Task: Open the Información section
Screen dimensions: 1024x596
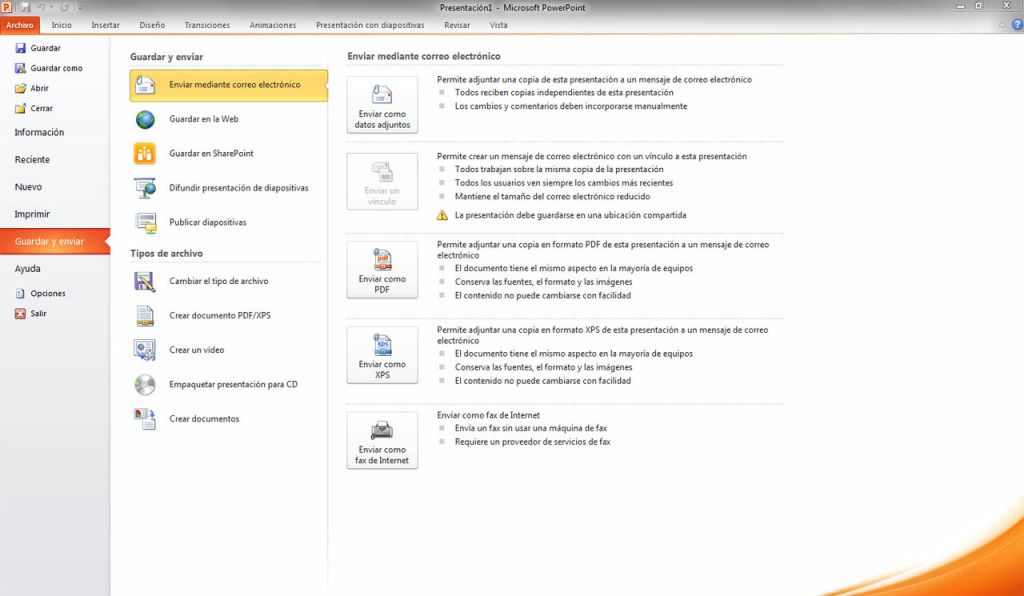Action: pyautogui.click(x=39, y=133)
